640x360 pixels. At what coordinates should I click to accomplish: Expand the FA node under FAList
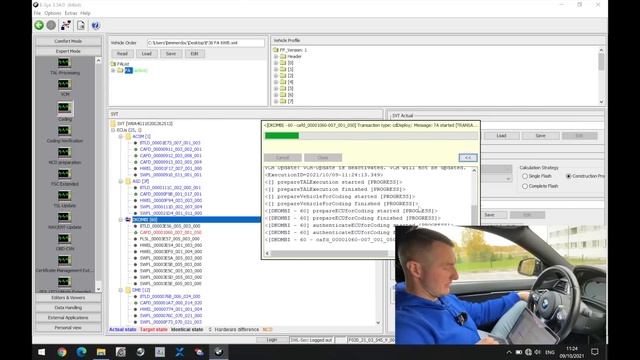(113, 71)
